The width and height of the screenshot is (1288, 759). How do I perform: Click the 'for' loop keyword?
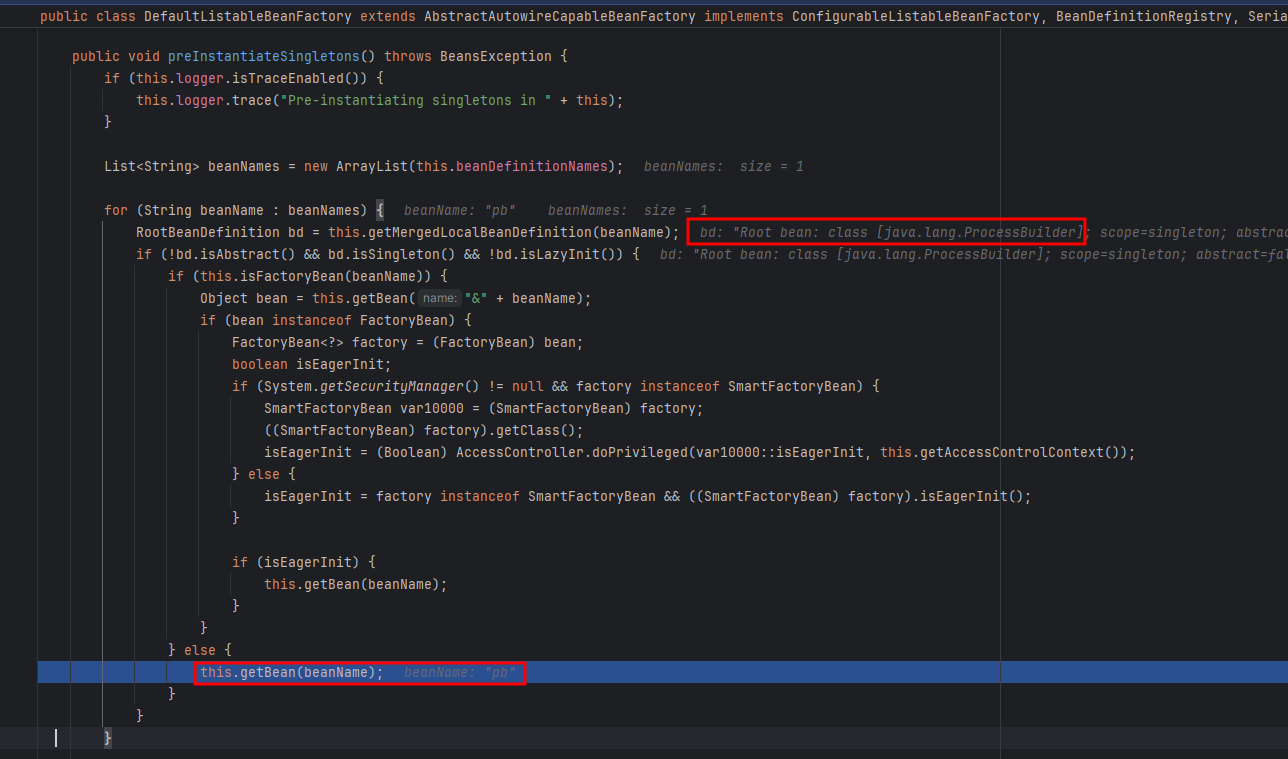pyautogui.click(x=116, y=210)
